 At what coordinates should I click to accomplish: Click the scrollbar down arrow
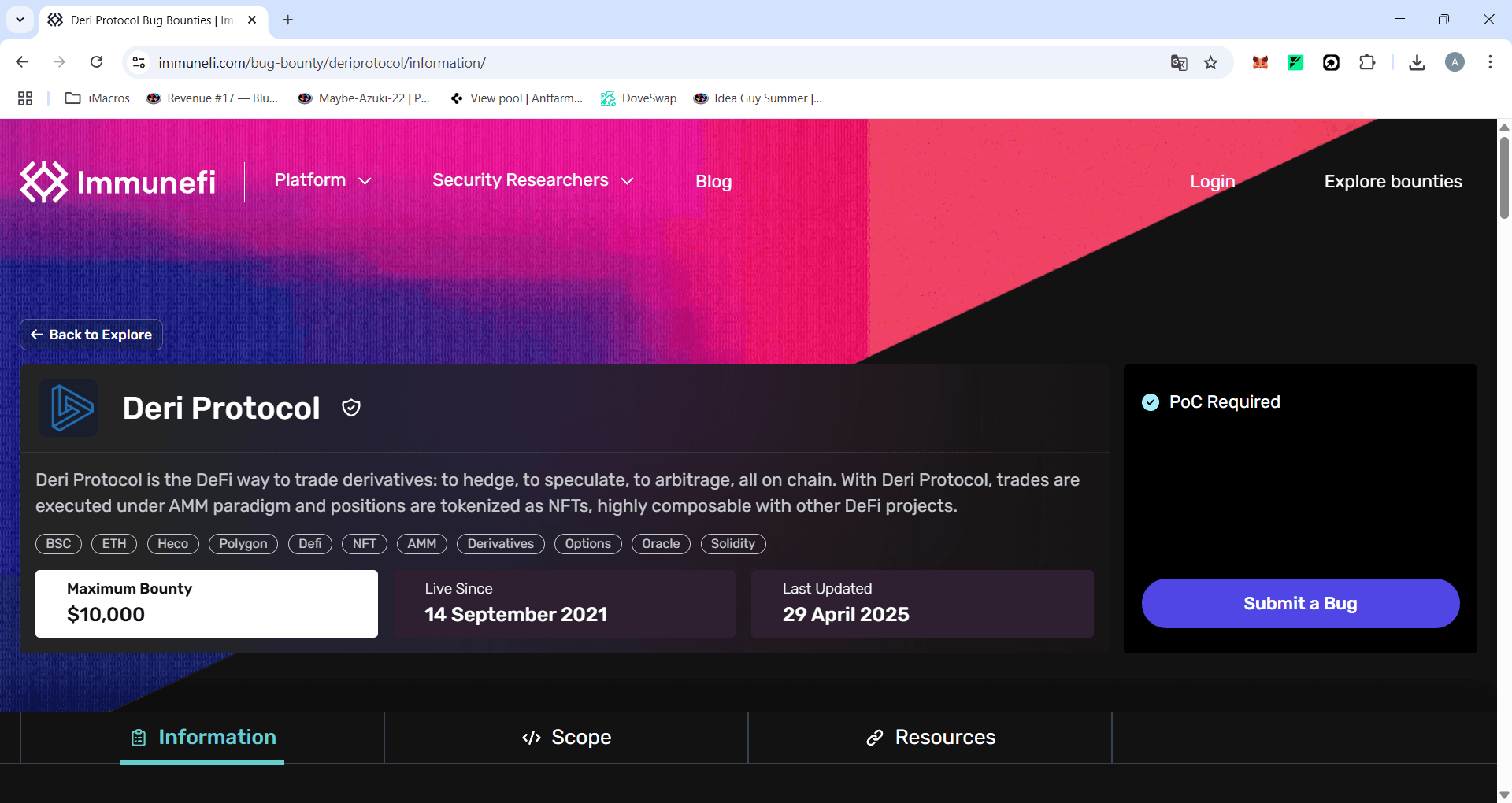pos(1504,795)
